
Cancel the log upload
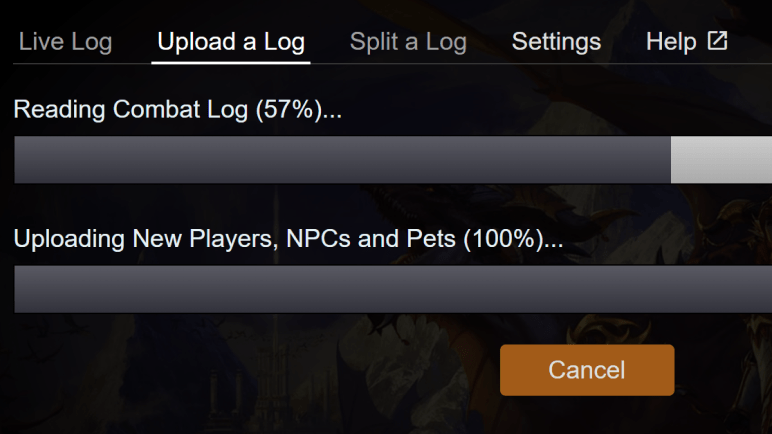tap(587, 370)
